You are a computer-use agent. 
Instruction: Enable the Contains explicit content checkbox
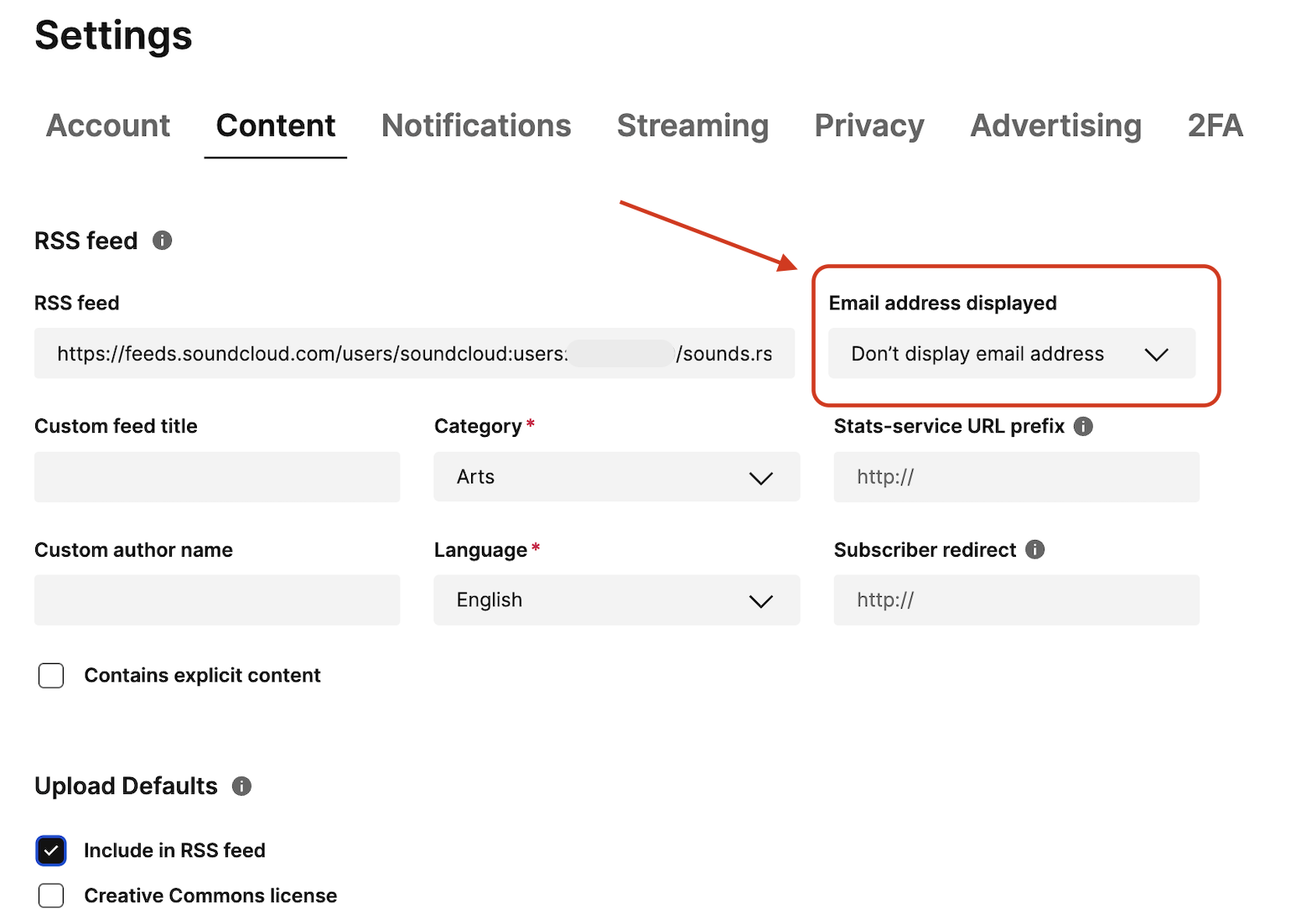50,676
